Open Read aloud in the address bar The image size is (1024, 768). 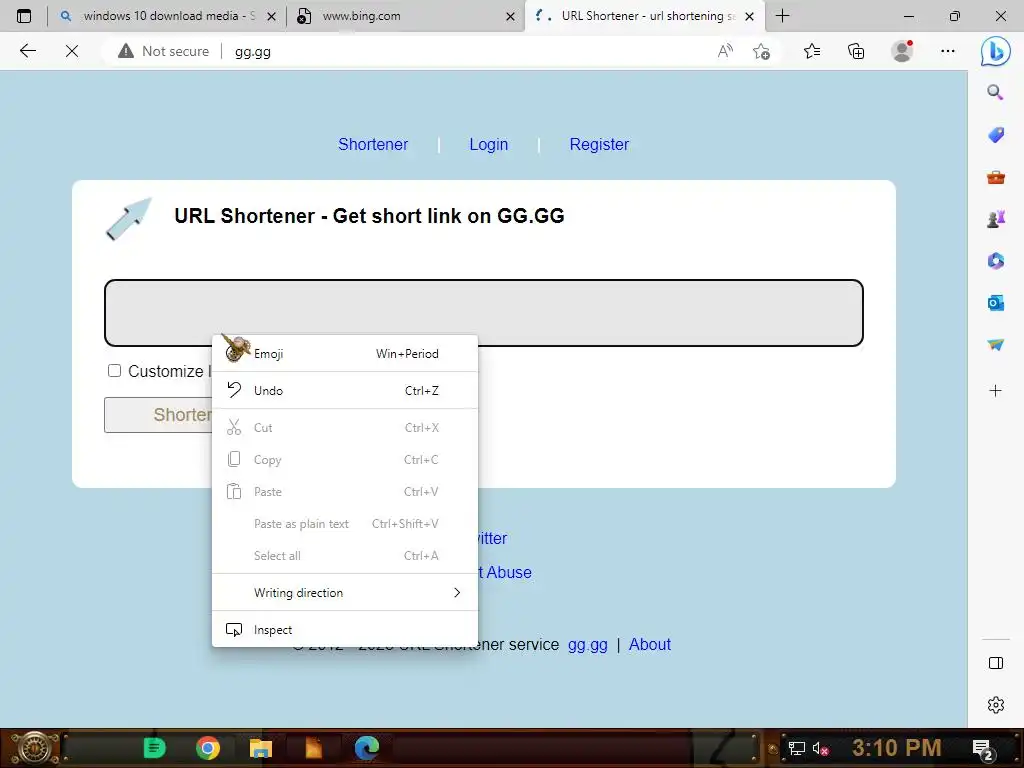pyautogui.click(x=725, y=51)
